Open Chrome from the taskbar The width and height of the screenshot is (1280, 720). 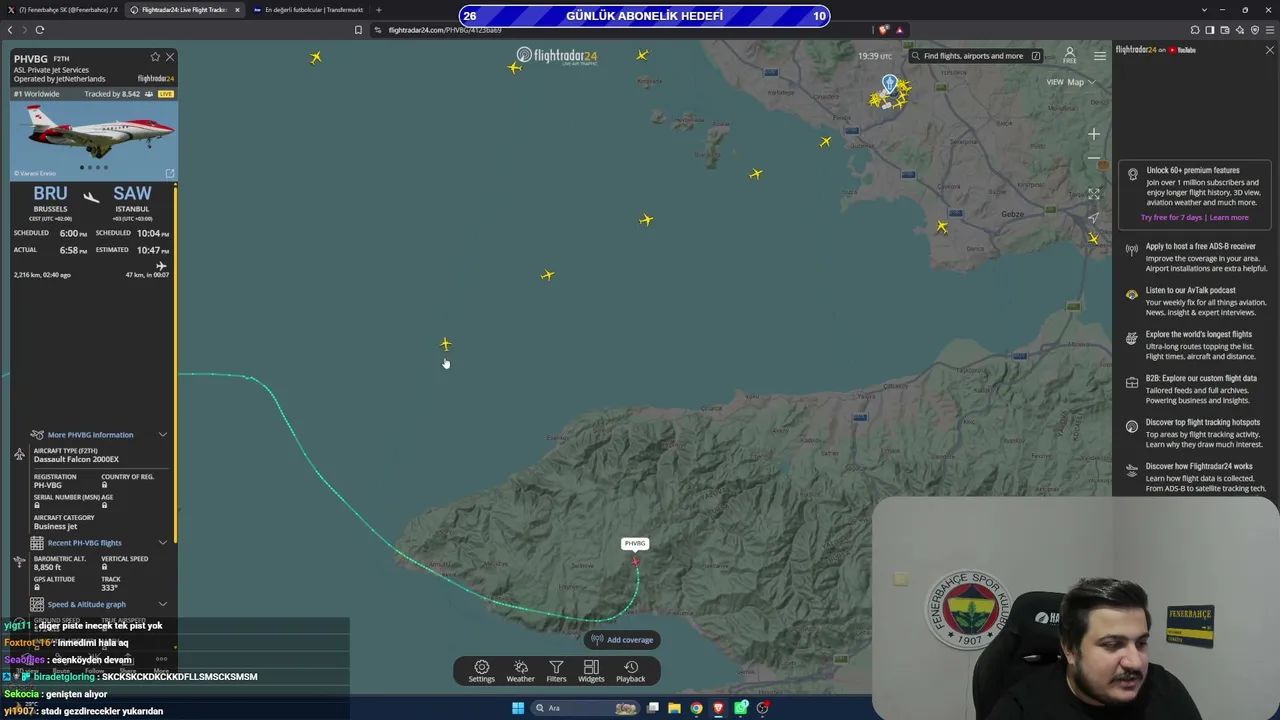click(x=696, y=708)
